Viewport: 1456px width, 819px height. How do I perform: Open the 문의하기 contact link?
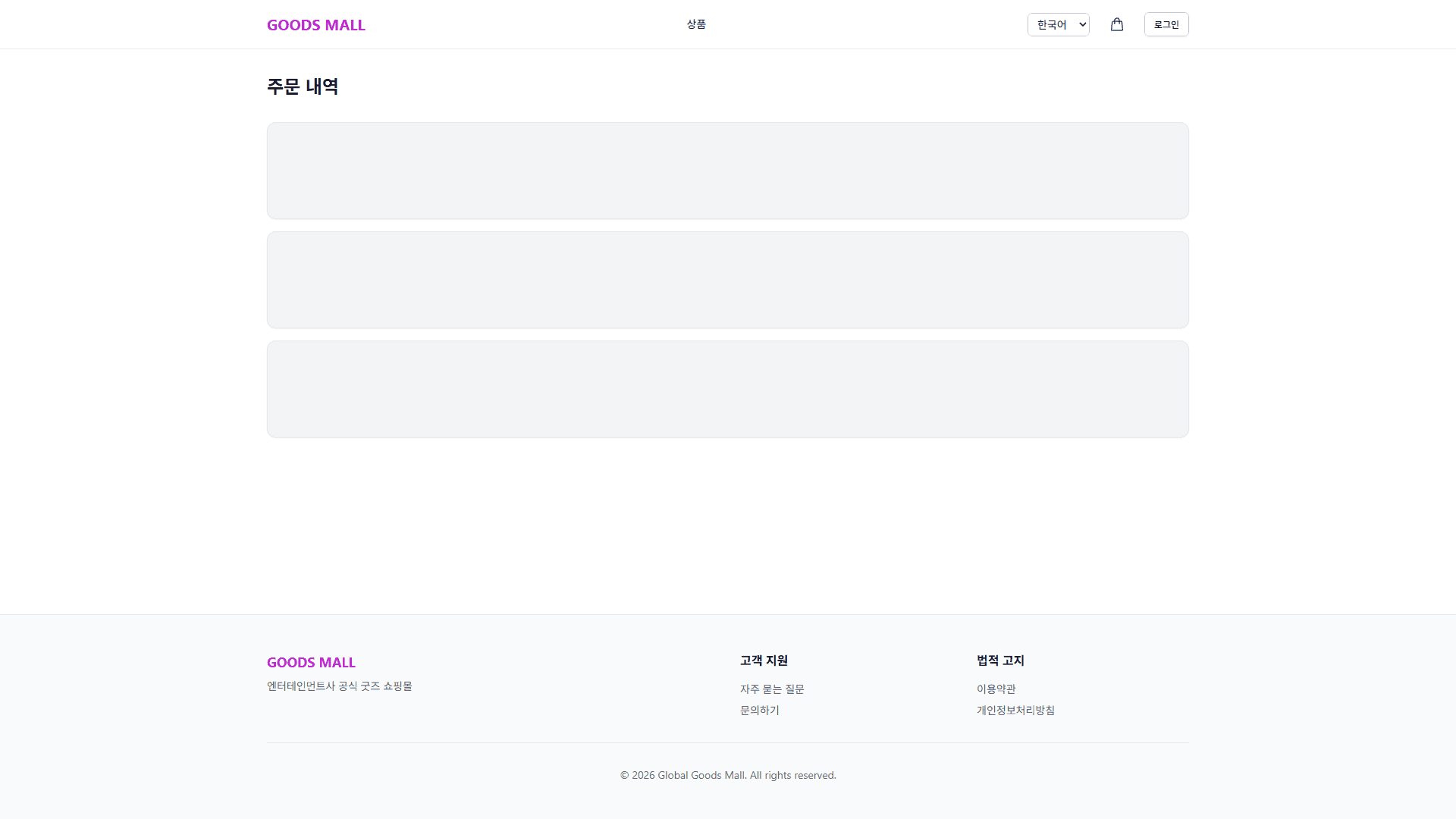[759, 711]
